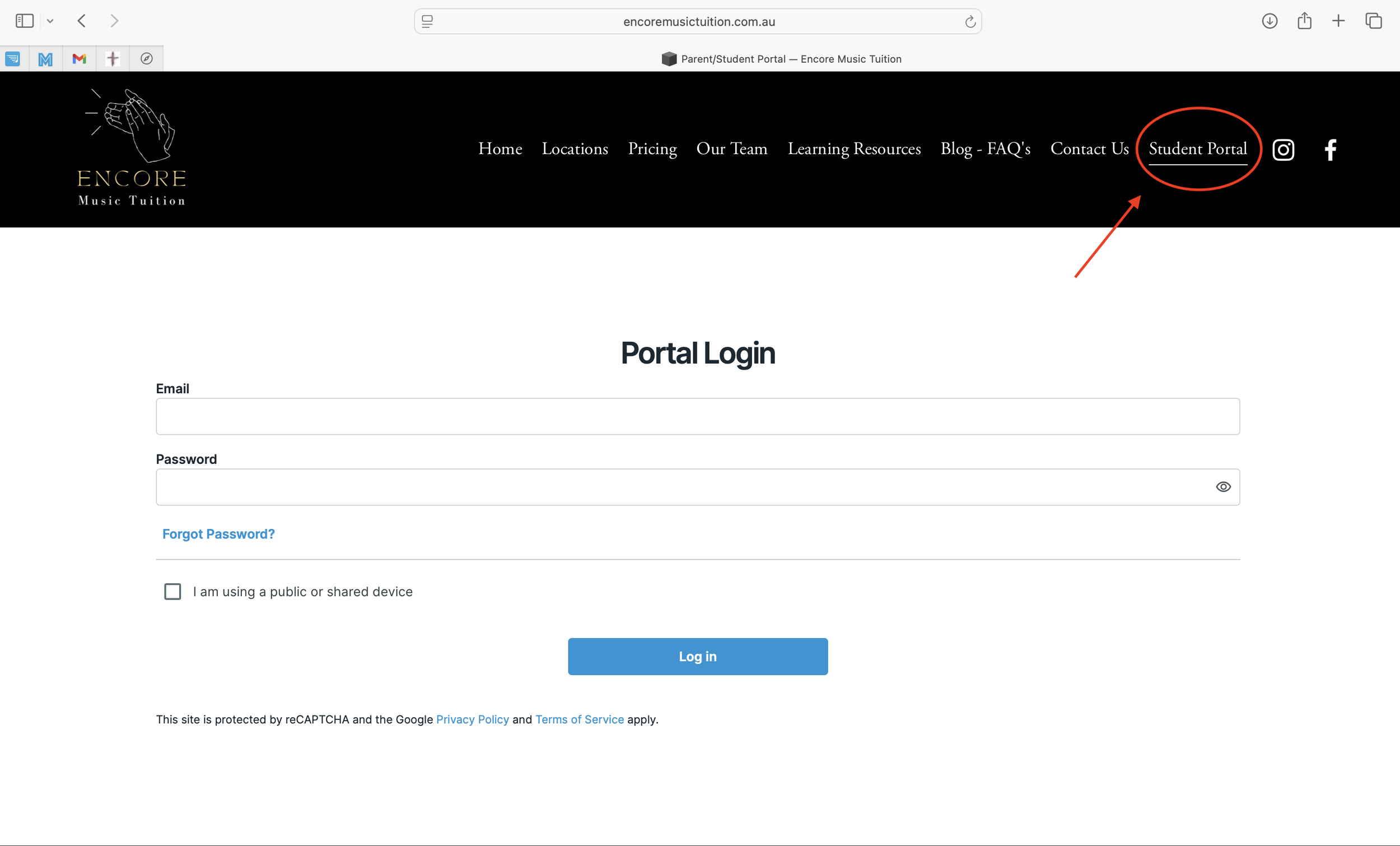Click the page reader menu icon in address bar
This screenshot has height=846, width=1400.
click(427, 22)
